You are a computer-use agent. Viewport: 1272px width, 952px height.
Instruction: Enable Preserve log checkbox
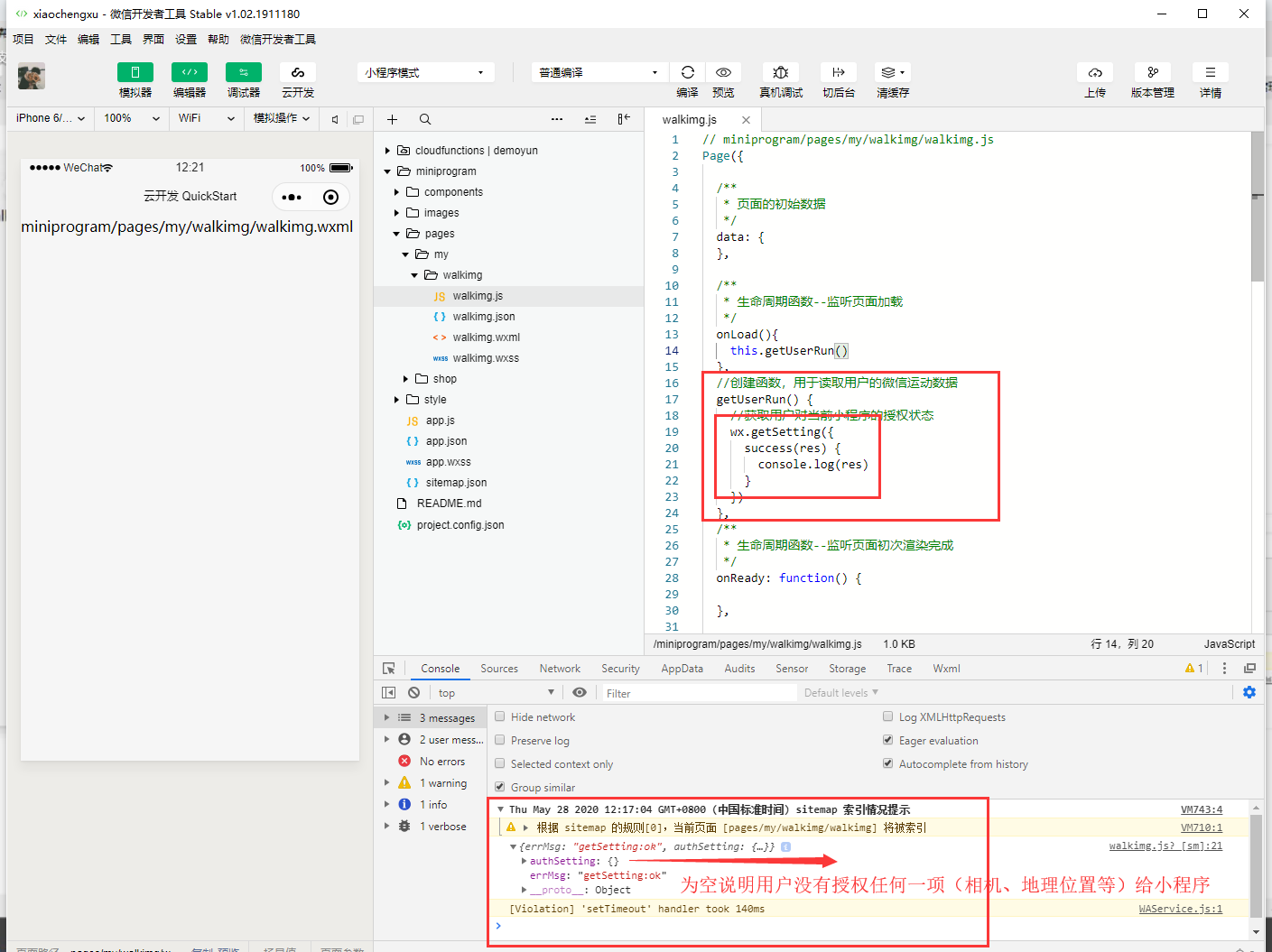tap(500, 740)
